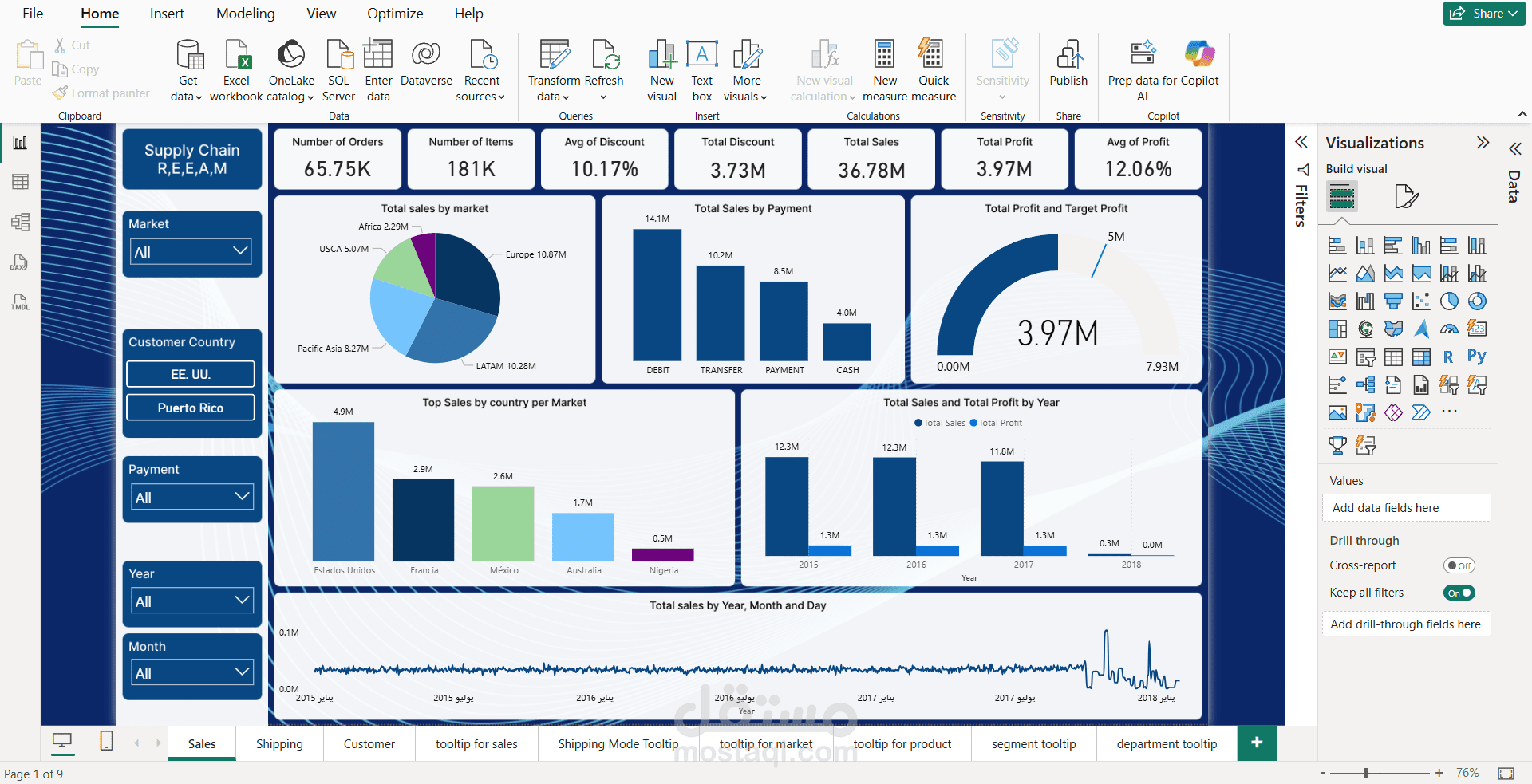The width and height of the screenshot is (1532, 784).
Task: Click Refresh in Queries group
Action: 604,71
